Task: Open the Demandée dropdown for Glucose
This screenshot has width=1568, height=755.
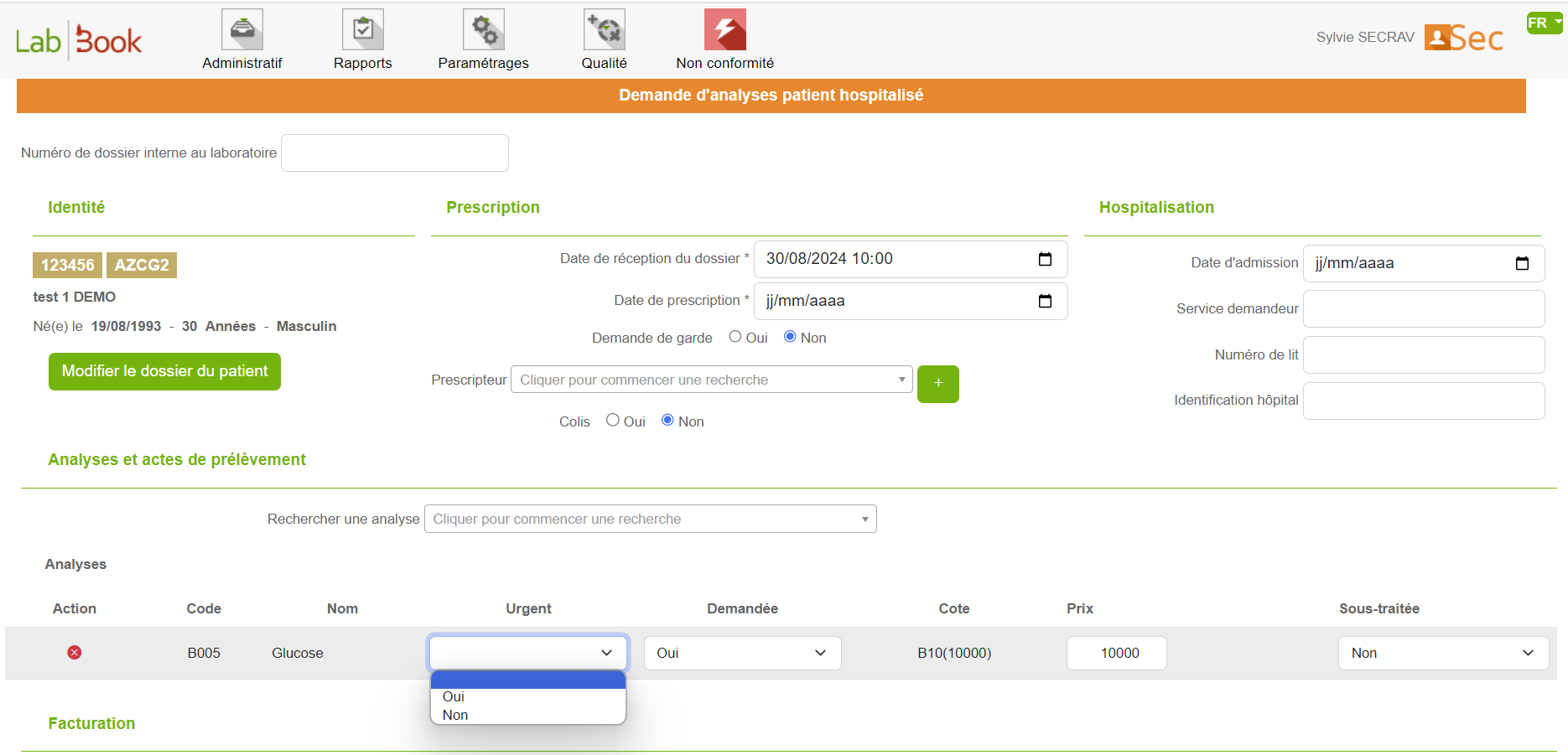Action: pos(742,654)
